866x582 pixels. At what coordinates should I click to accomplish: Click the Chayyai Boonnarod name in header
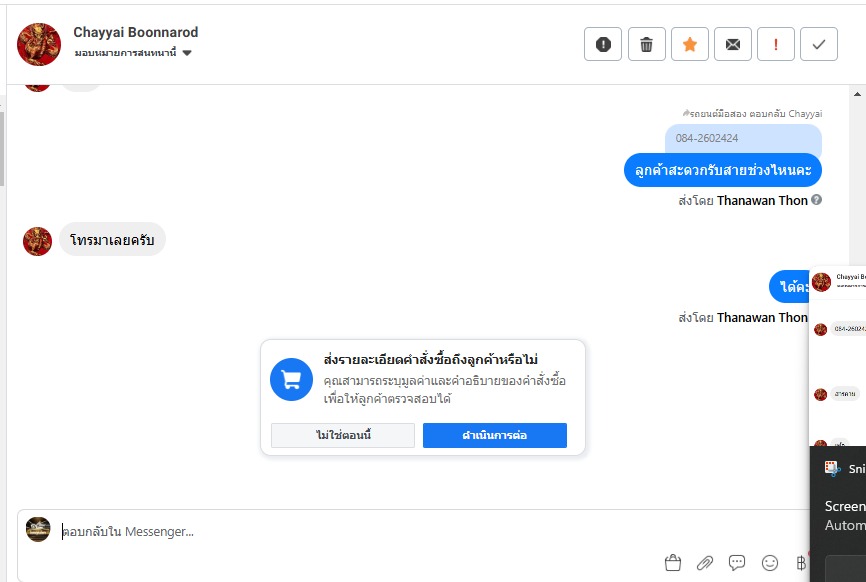pos(136,33)
